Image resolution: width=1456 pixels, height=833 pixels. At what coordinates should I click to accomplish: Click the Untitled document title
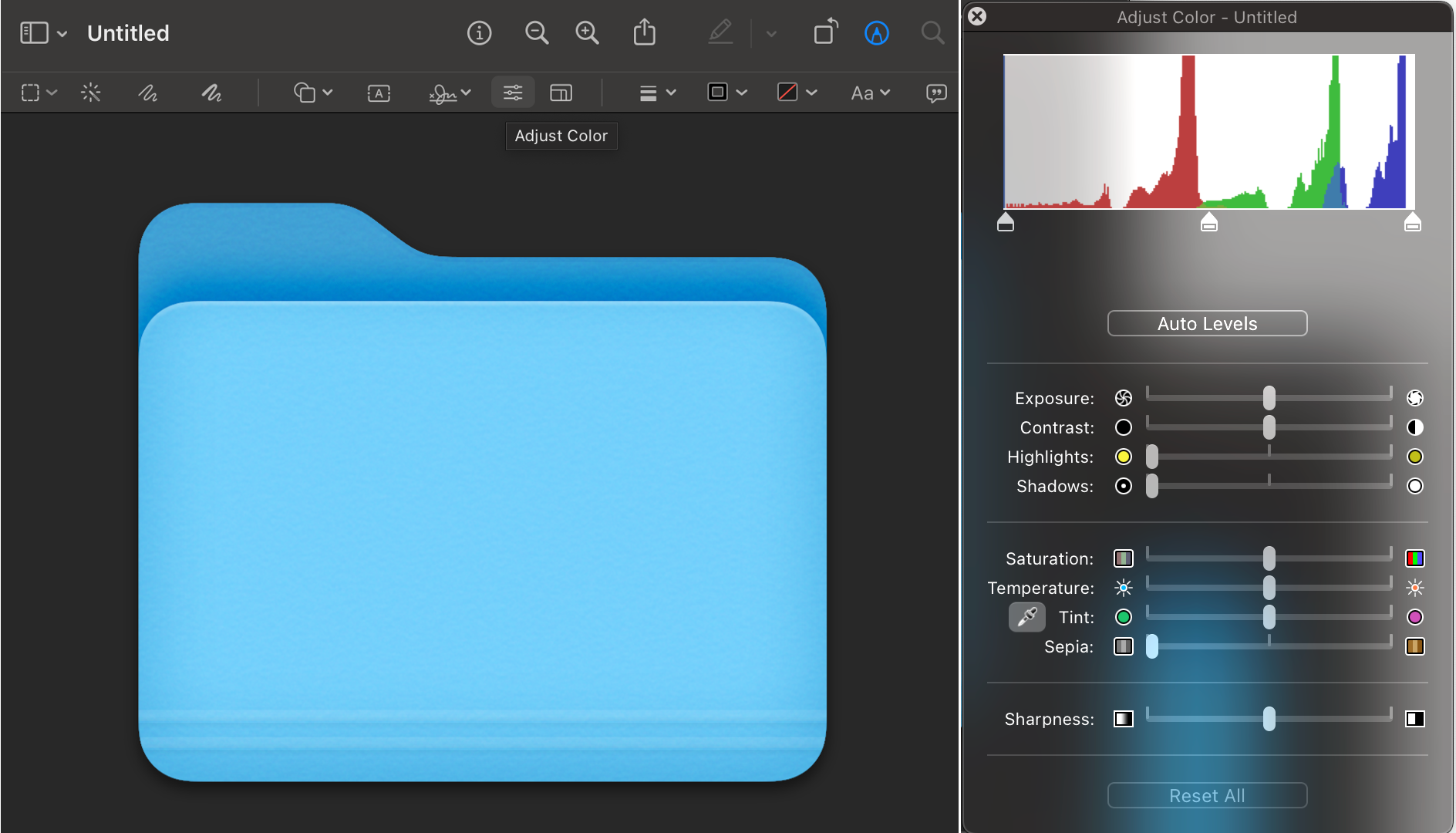[128, 33]
